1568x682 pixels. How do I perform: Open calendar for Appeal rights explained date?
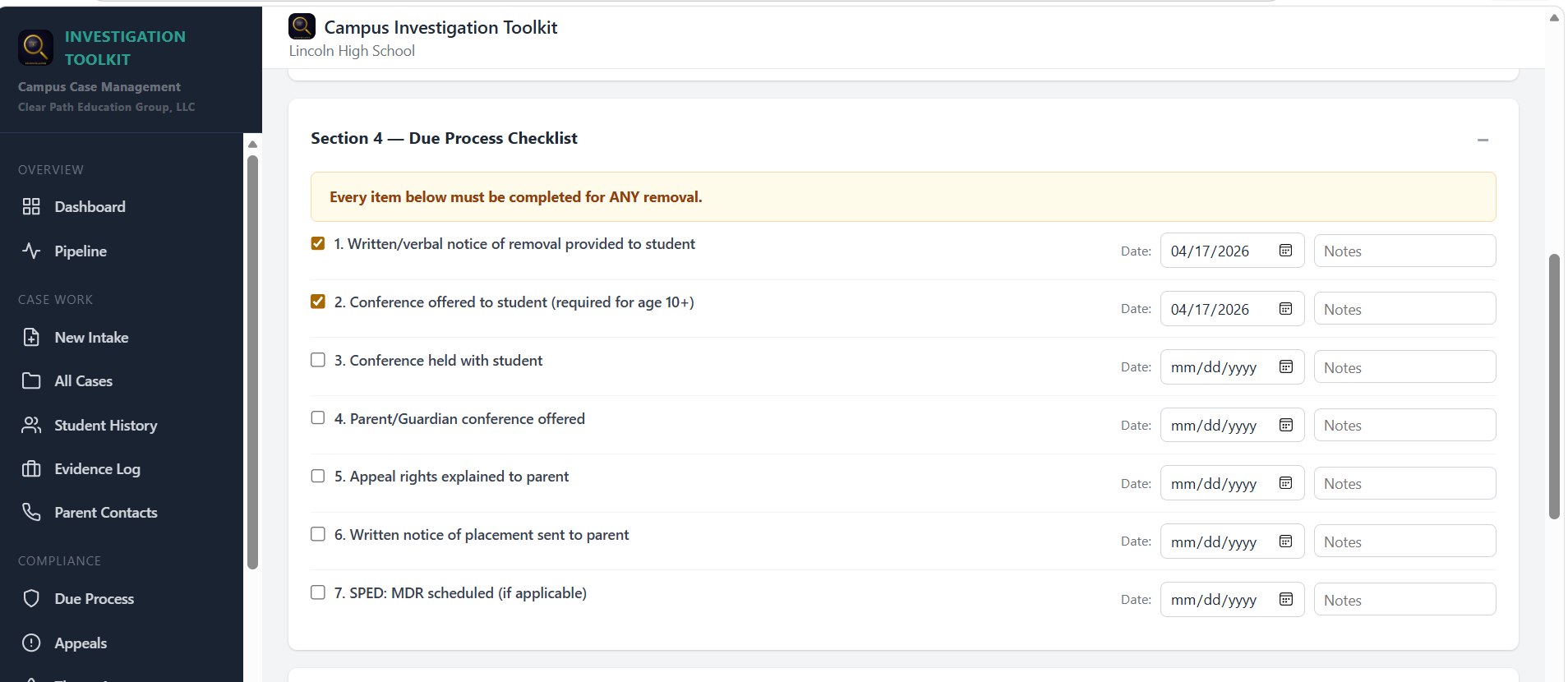coord(1284,482)
